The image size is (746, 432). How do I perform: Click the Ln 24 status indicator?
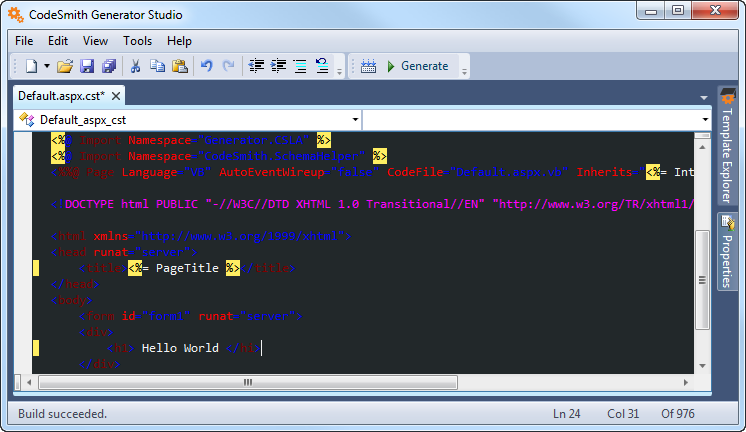point(566,413)
